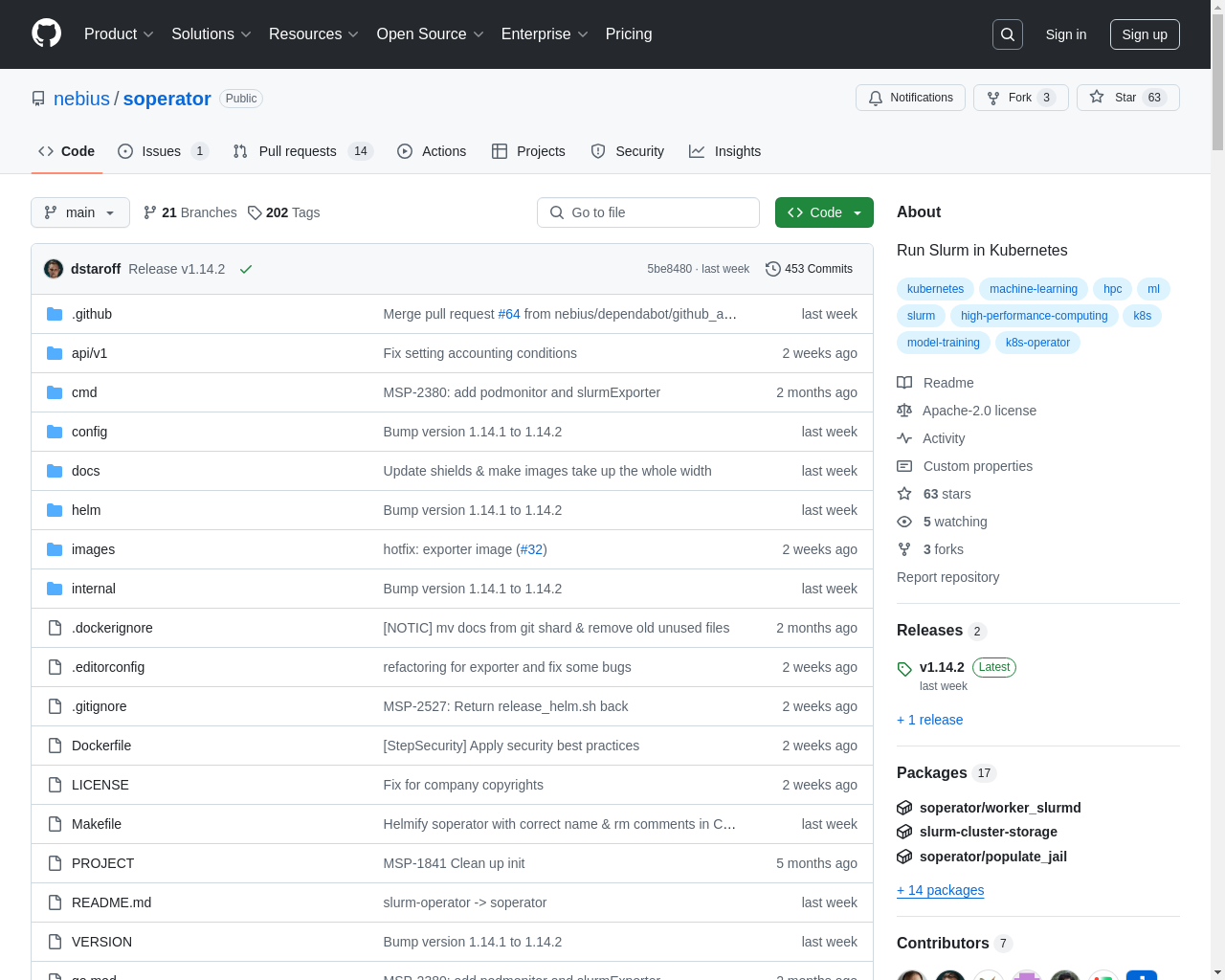Open the LICENSE file icon
Viewport: 1225px width, 980px height.
pyautogui.click(x=55, y=785)
